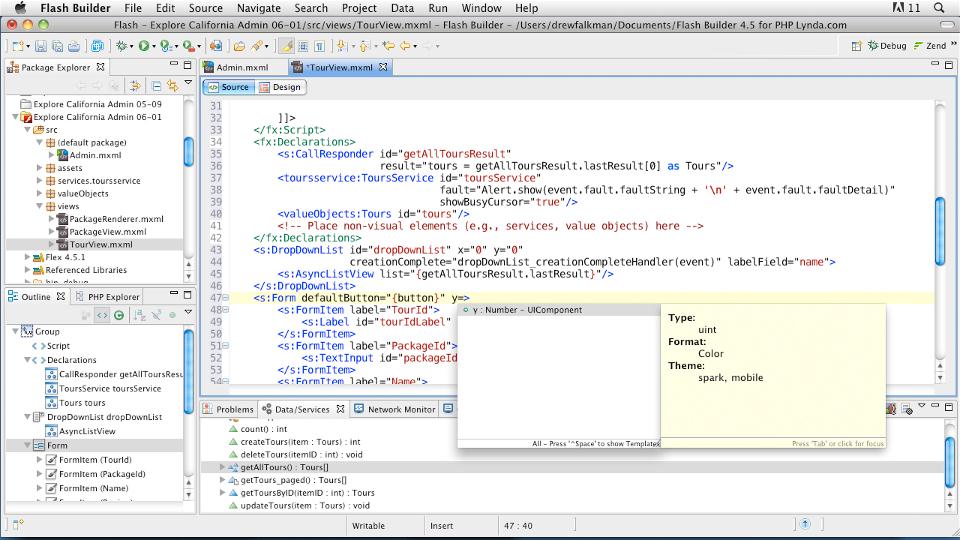Click the Previous Annotation arrow icon

coord(364,46)
